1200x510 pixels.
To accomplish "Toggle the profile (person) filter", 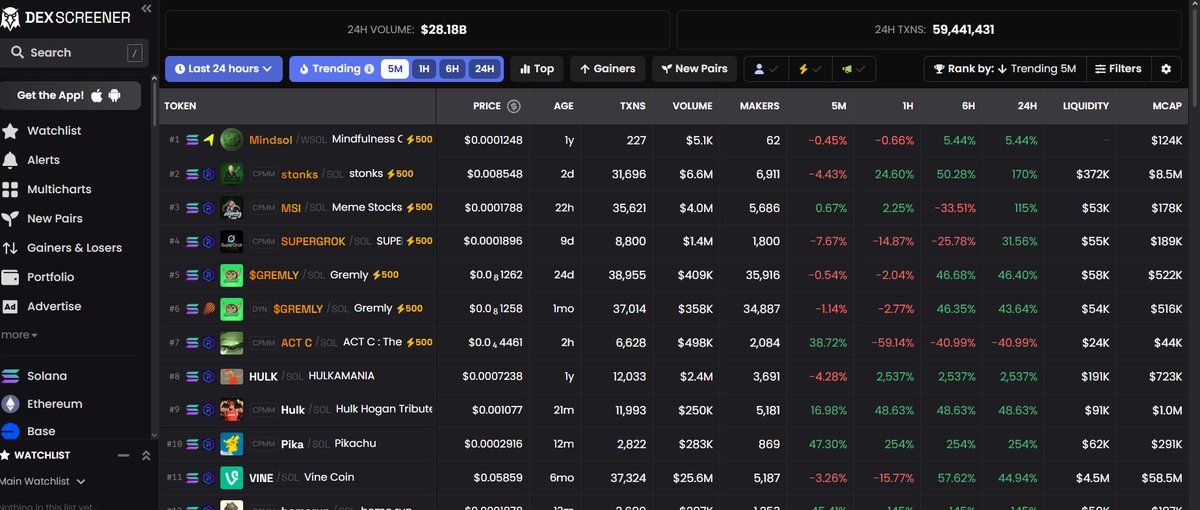I will tap(766, 69).
